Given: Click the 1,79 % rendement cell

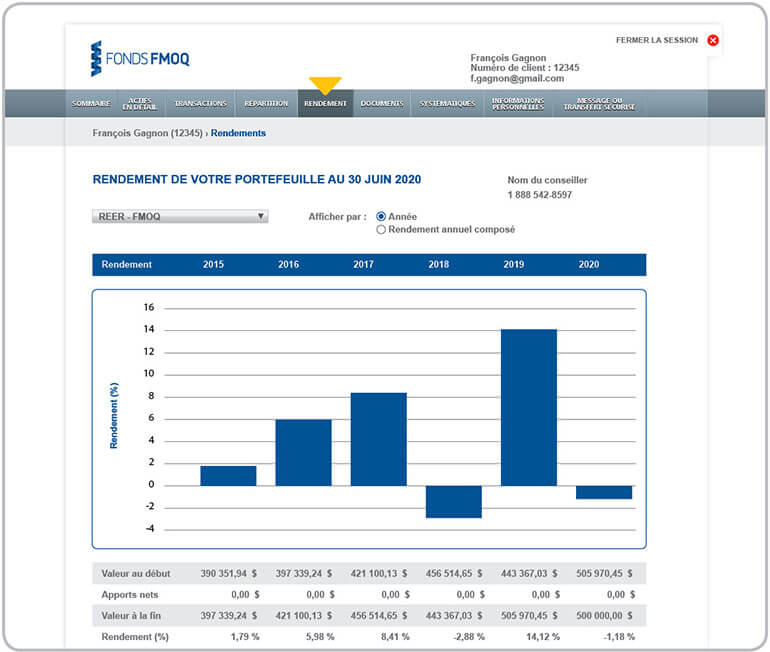Looking at the screenshot, I should [245, 637].
